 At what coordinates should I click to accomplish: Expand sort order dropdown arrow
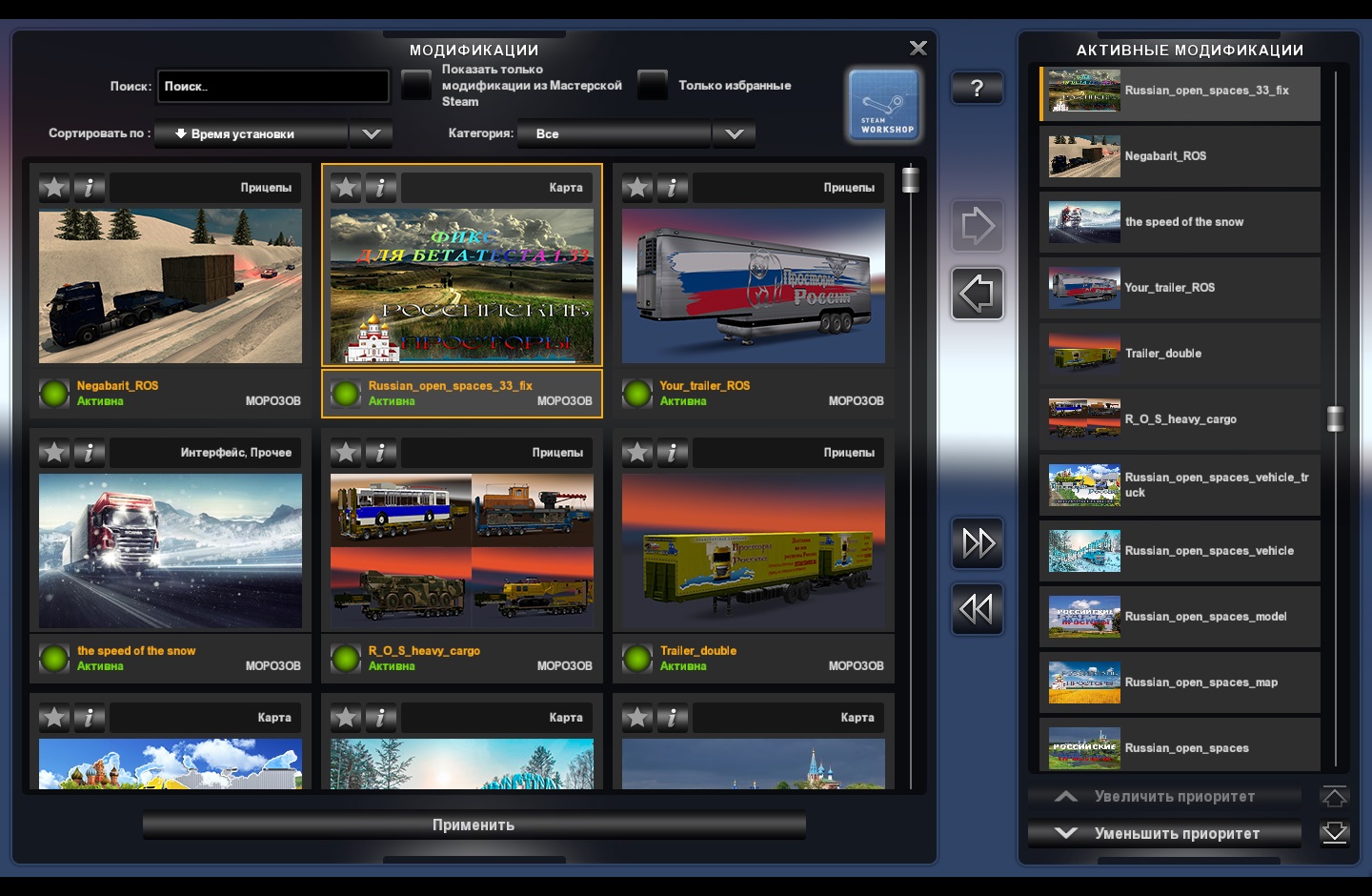pos(372,133)
